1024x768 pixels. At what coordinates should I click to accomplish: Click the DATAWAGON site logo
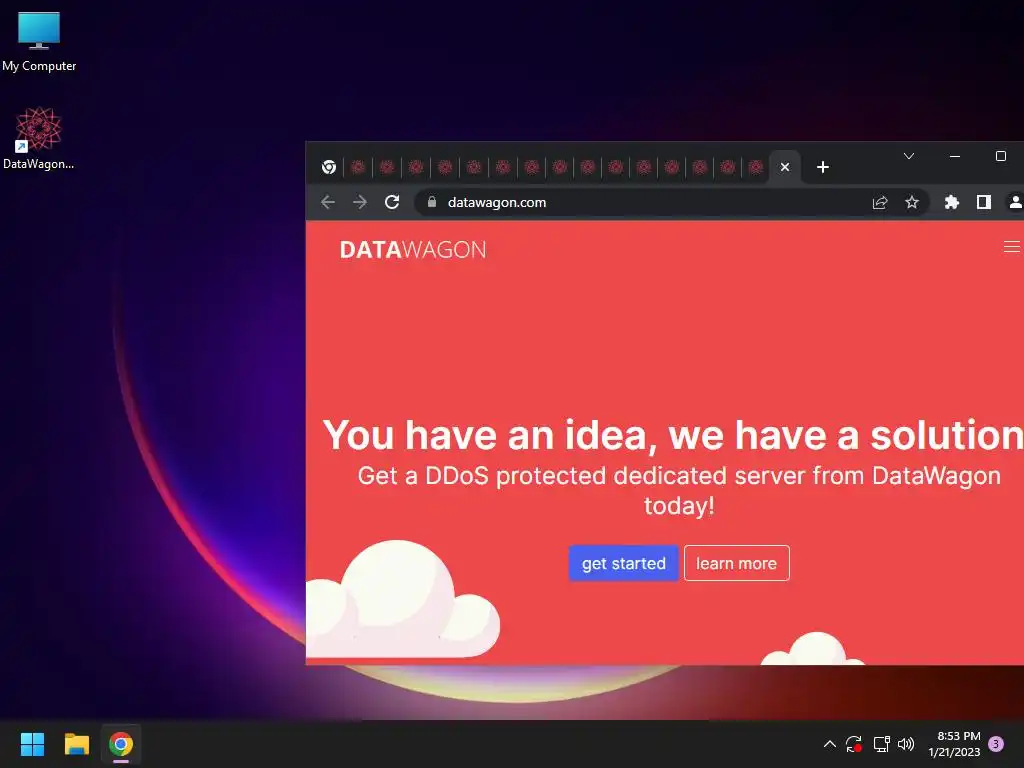[413, 249]
